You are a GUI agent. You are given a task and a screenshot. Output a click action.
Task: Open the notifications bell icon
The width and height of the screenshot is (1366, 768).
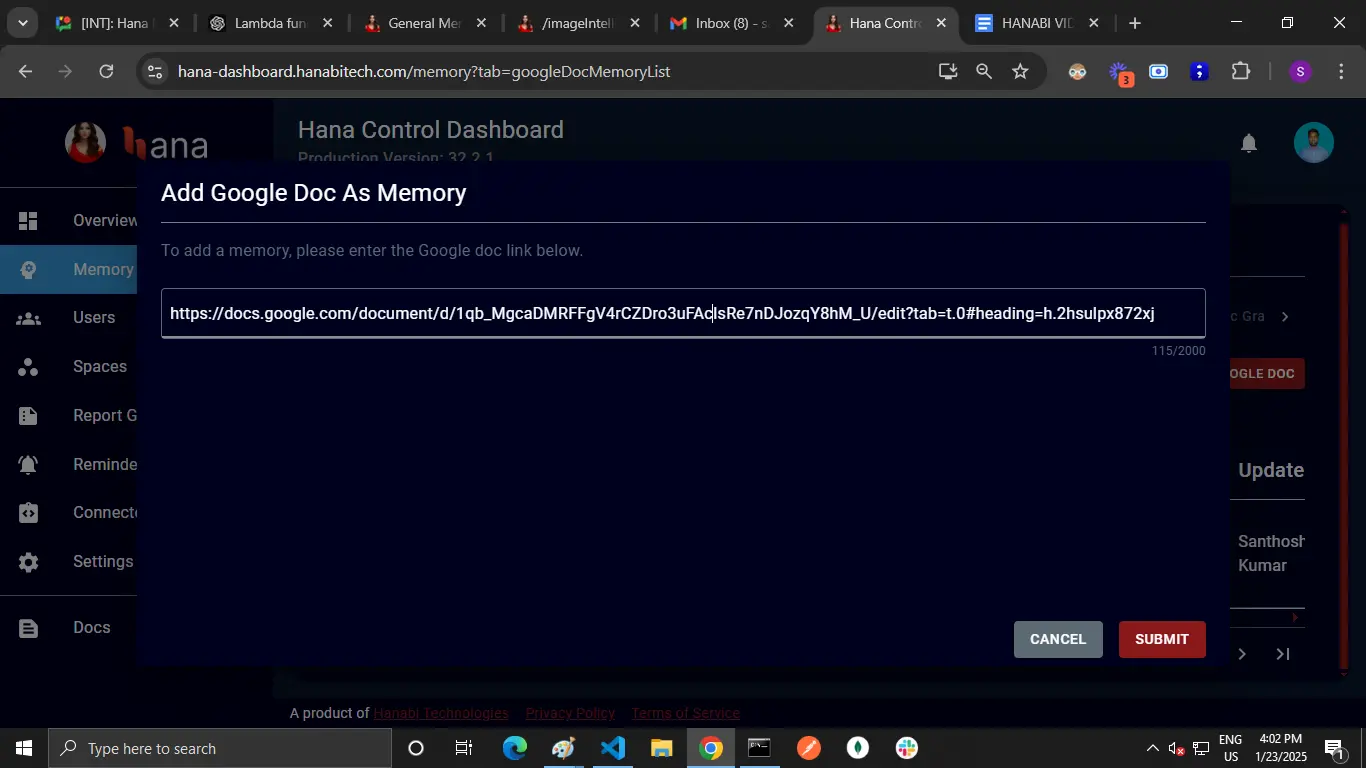[x=1249, y=143]
